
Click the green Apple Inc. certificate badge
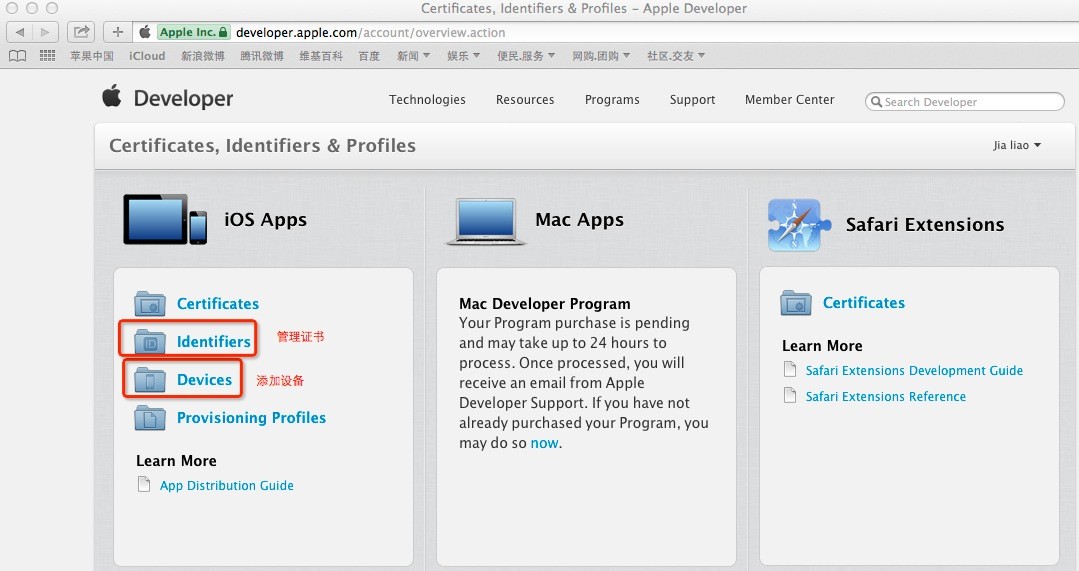coord(193,32)
